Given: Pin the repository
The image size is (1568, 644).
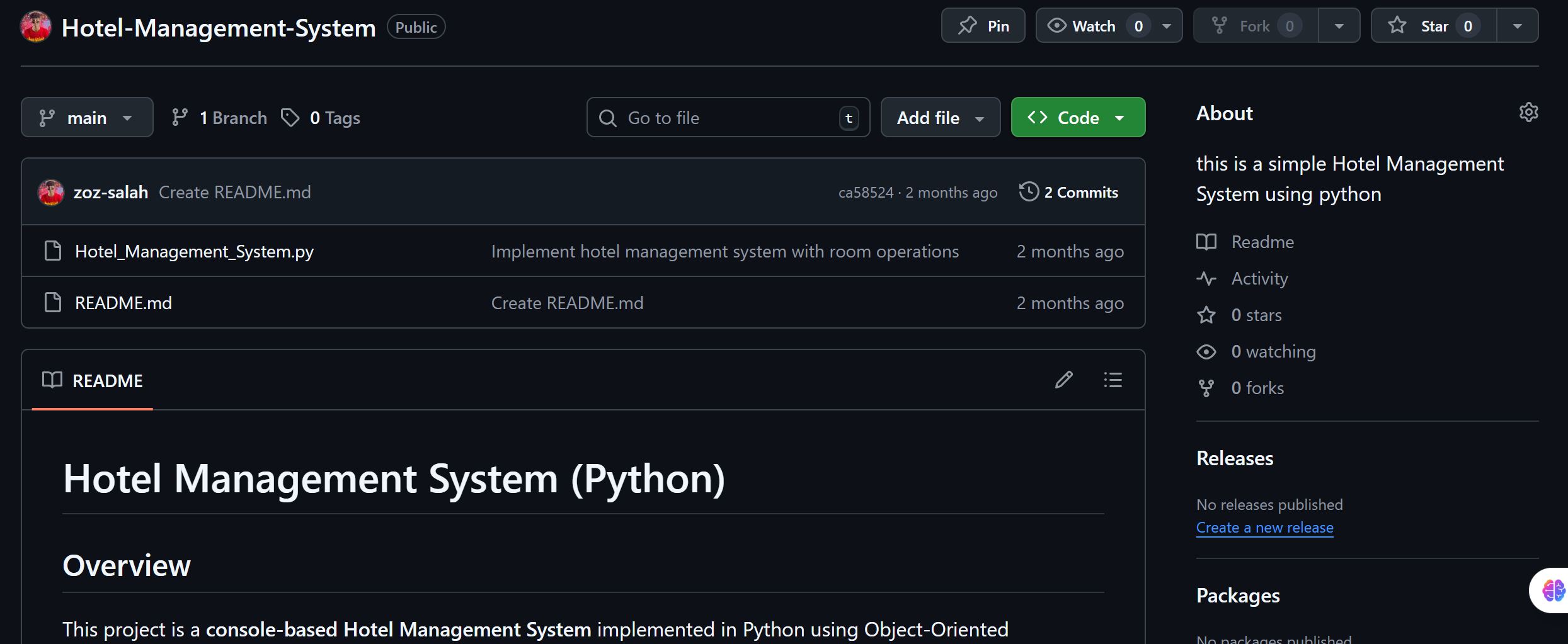Looking at the screenshot, I should (983, 25).
